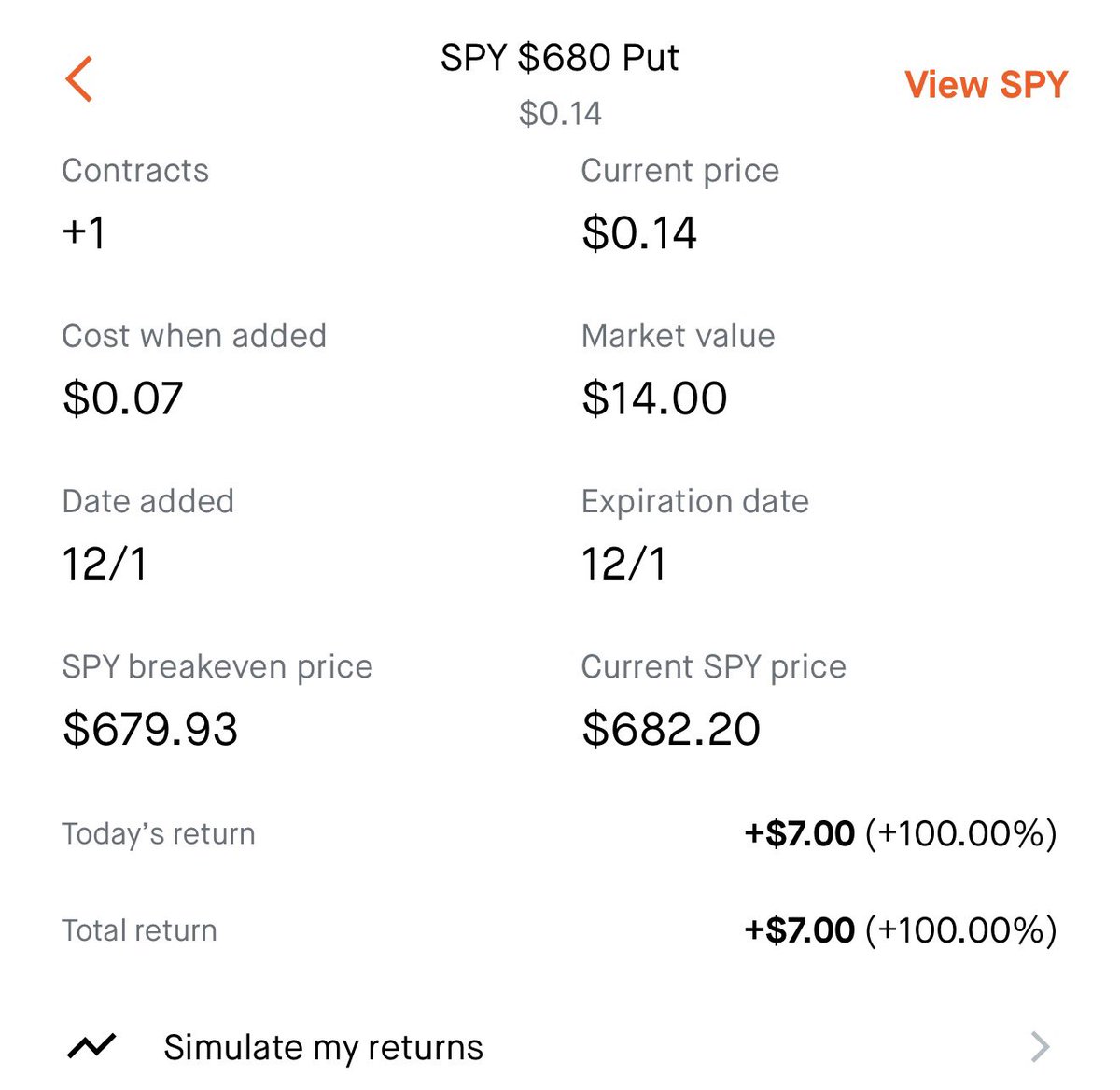Tap the Total return label
1120x1090 pixels.
click(x=139, y=930)
